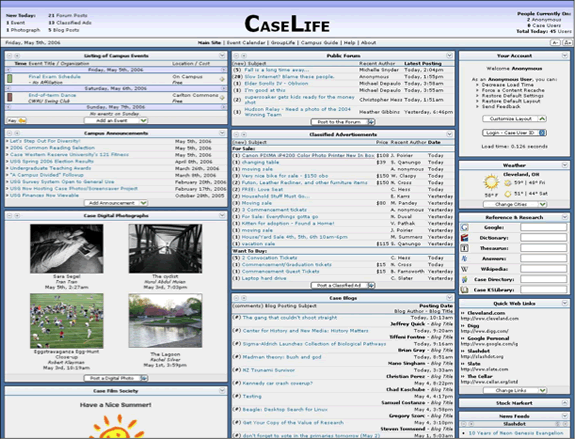Click the Answers icon

pos(464,259)
